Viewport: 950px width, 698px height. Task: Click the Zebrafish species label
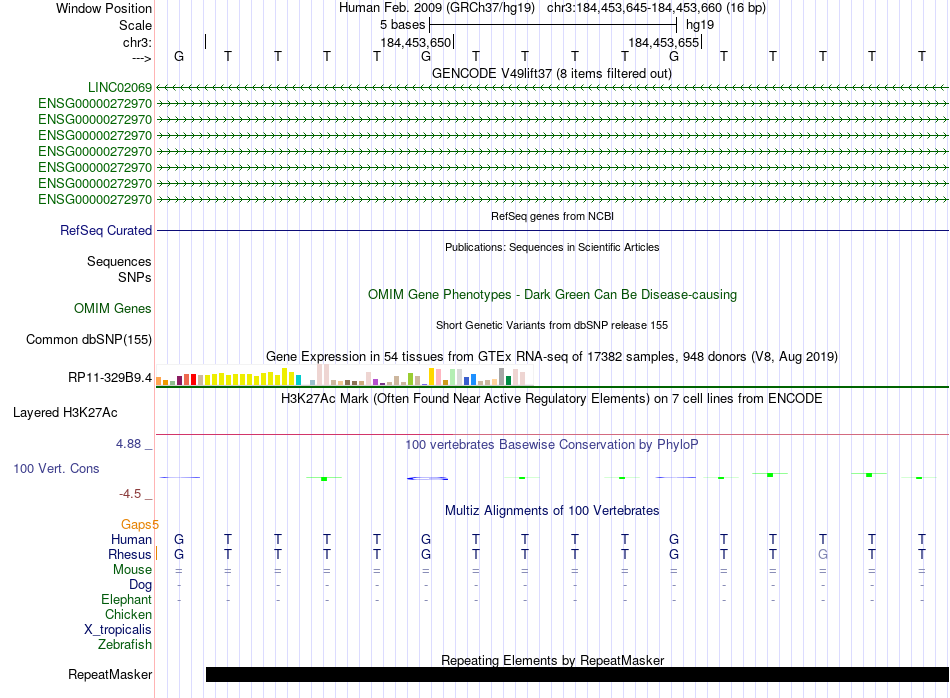(125, 645)
